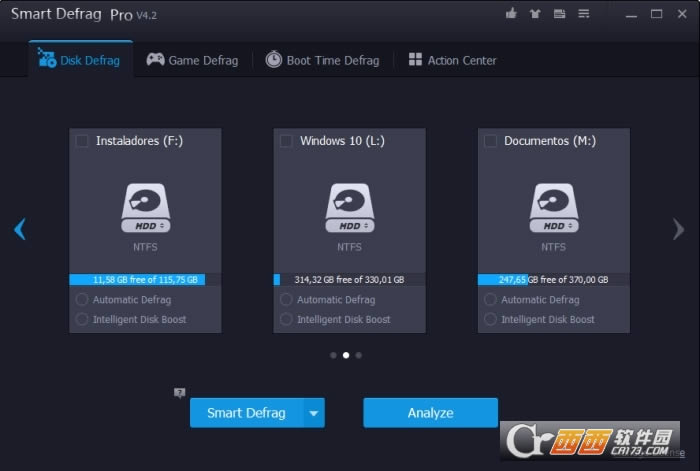Screen dimensions: 700x471
Task: Click the Instaladores (F:) HDD drive icon
Action: tap(146, 208)
